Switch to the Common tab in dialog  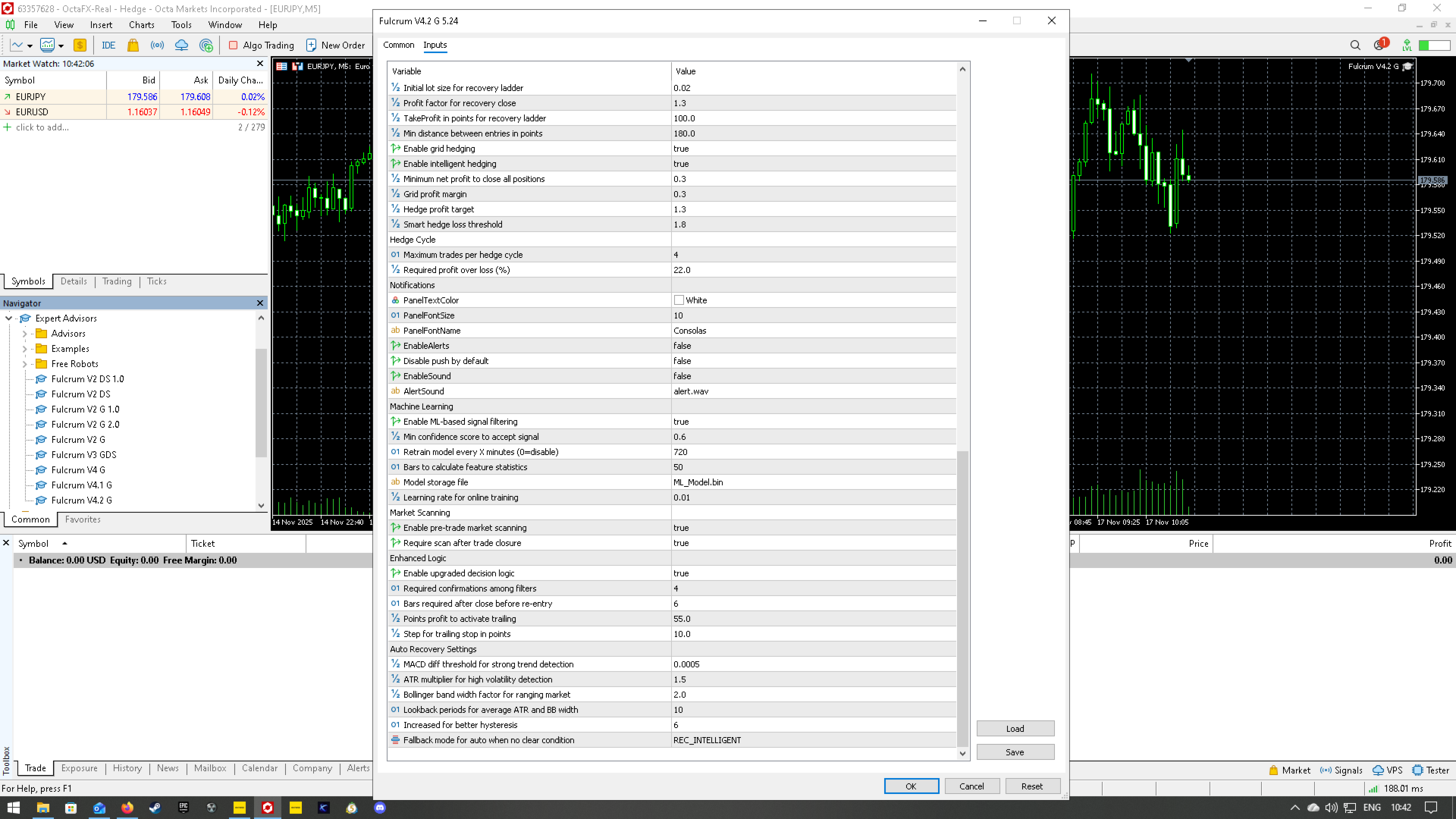pos(398,45)
